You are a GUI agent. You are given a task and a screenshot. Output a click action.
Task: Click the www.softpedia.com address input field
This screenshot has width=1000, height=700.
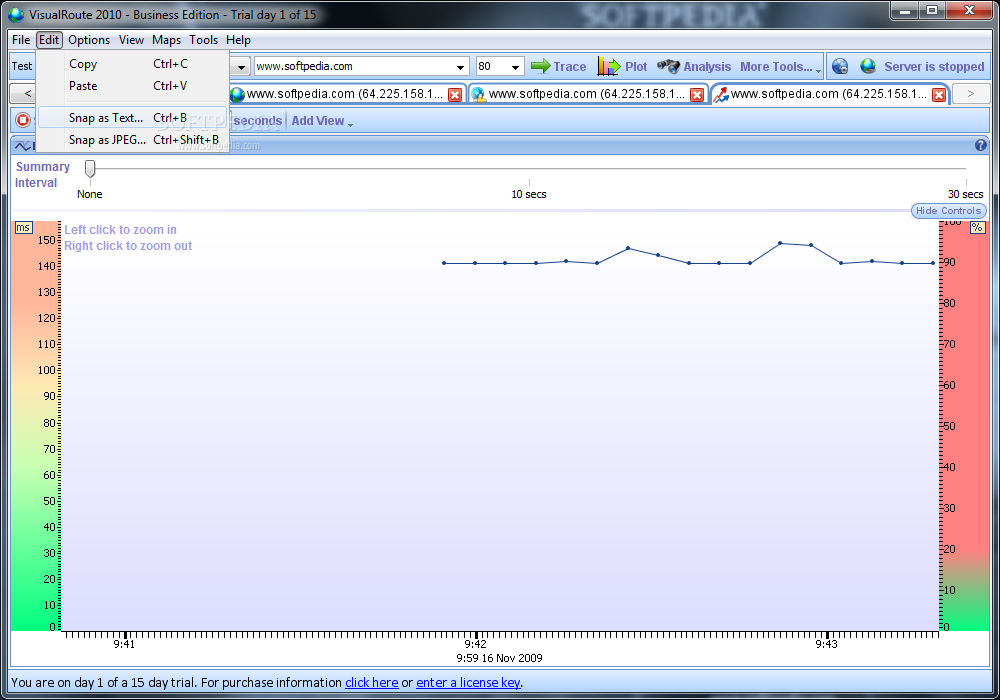click(x=354, y=66)
